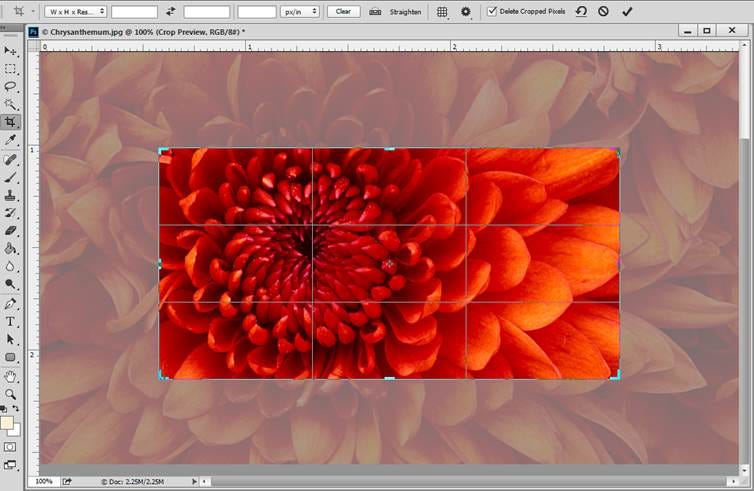Viewport: 754px width, 491px height.
Task: Click the horizontal scrollbar right arrow
Action: click(733, 481)
